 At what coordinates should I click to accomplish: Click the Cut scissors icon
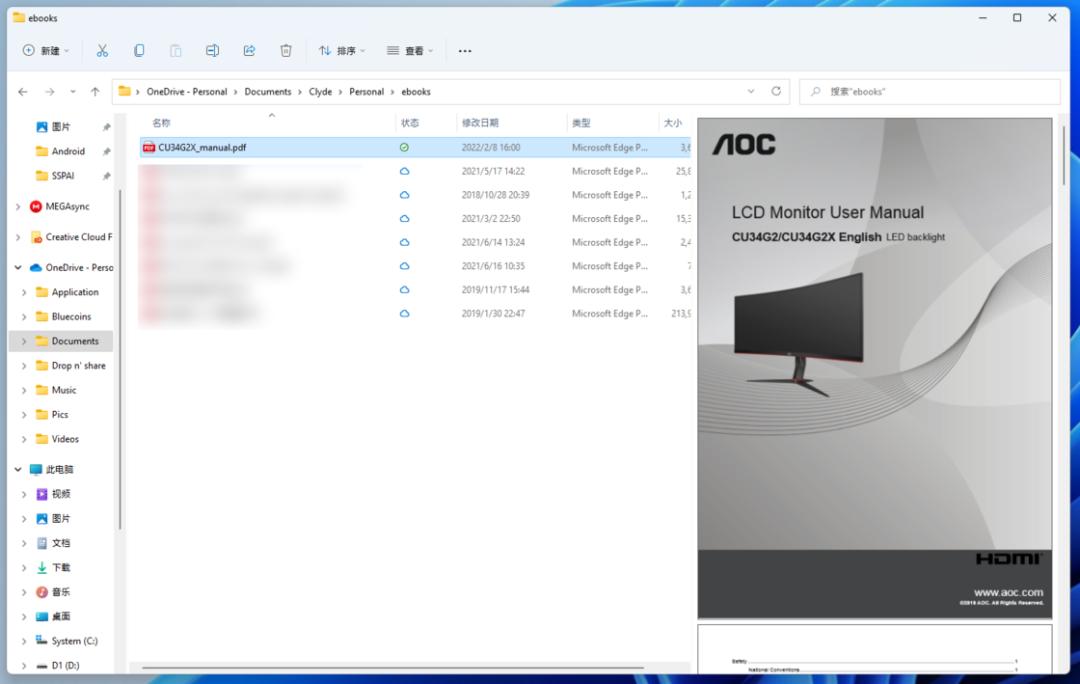[102, 50]
